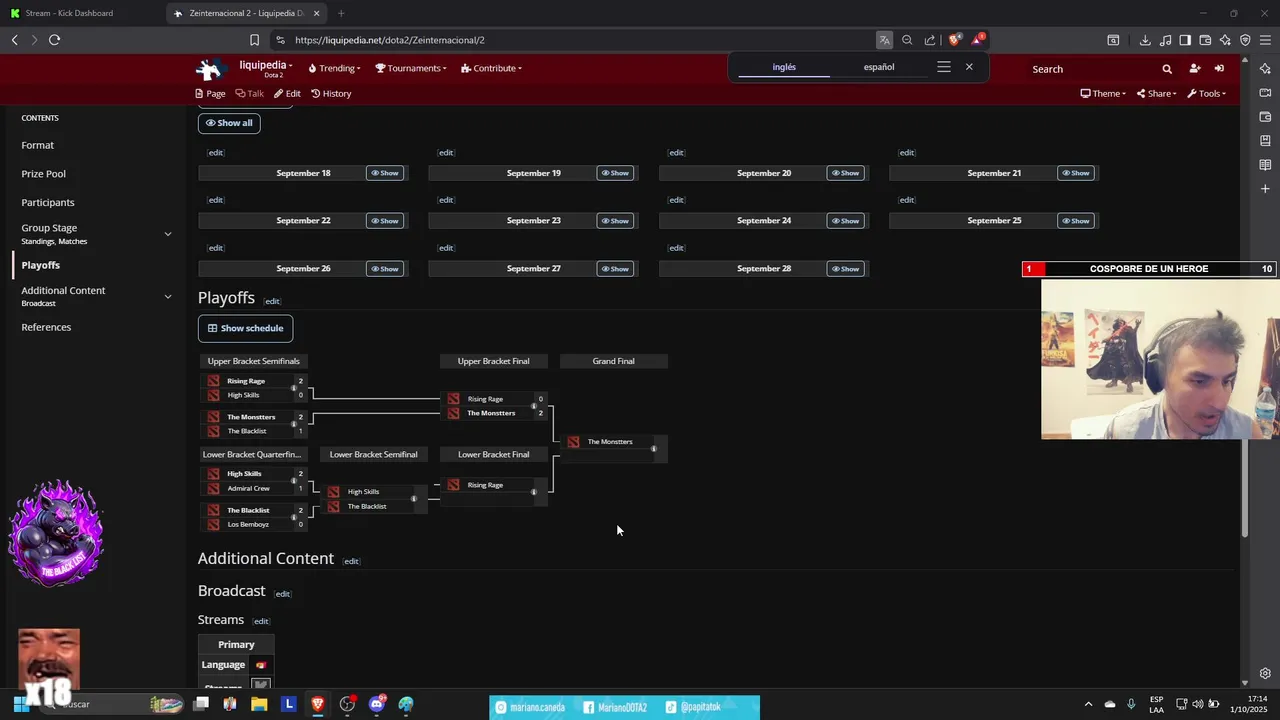Open translate popup options hamburger icon
1280x720 pixels.
tap(943, 67)
